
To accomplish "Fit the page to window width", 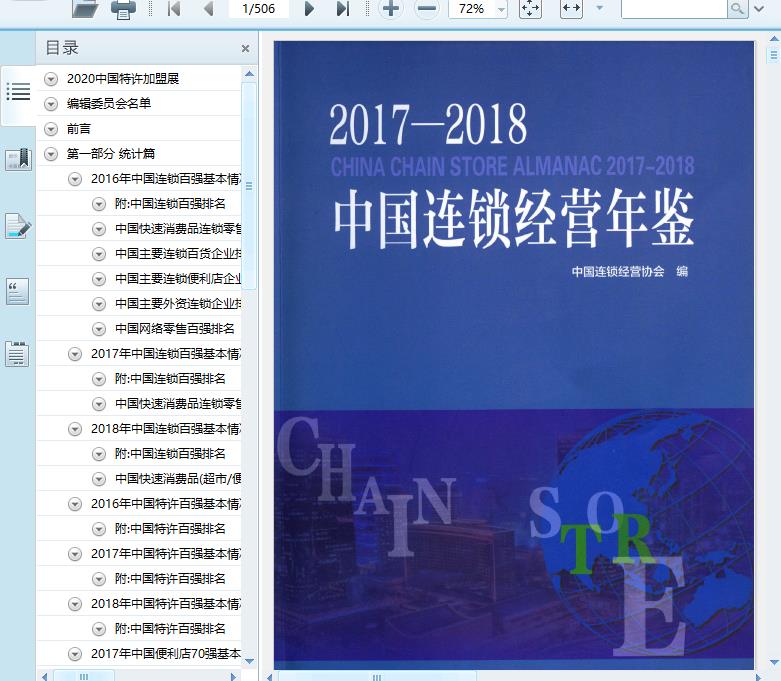I will [x=571, y=8].
